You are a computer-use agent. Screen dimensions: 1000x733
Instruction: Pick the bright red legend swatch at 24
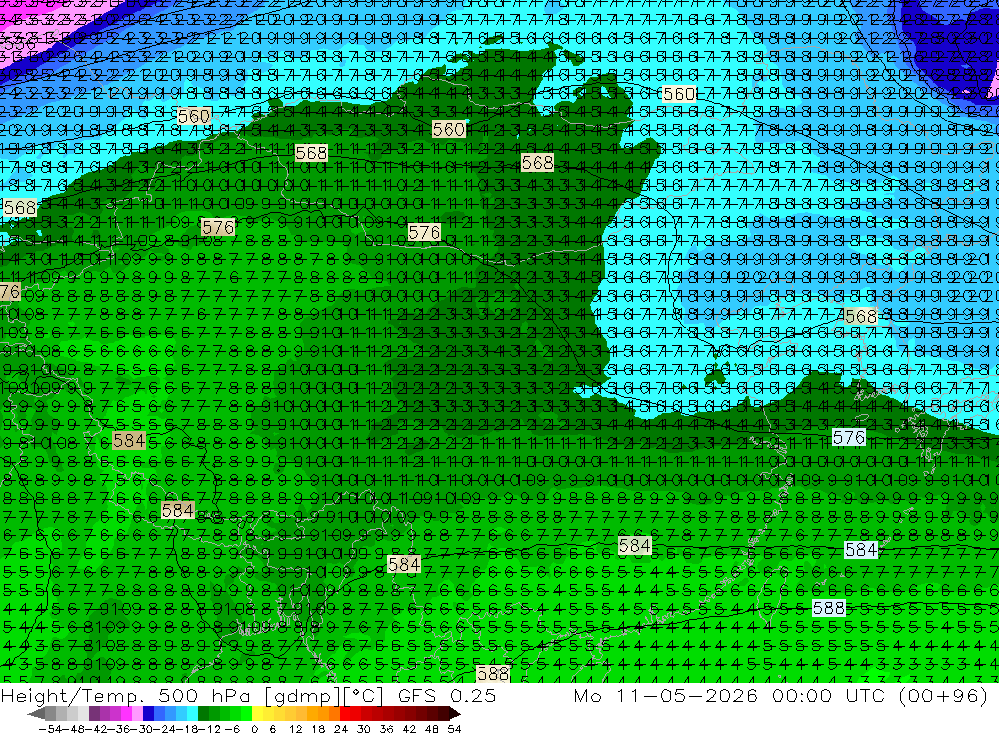point(345,714)
